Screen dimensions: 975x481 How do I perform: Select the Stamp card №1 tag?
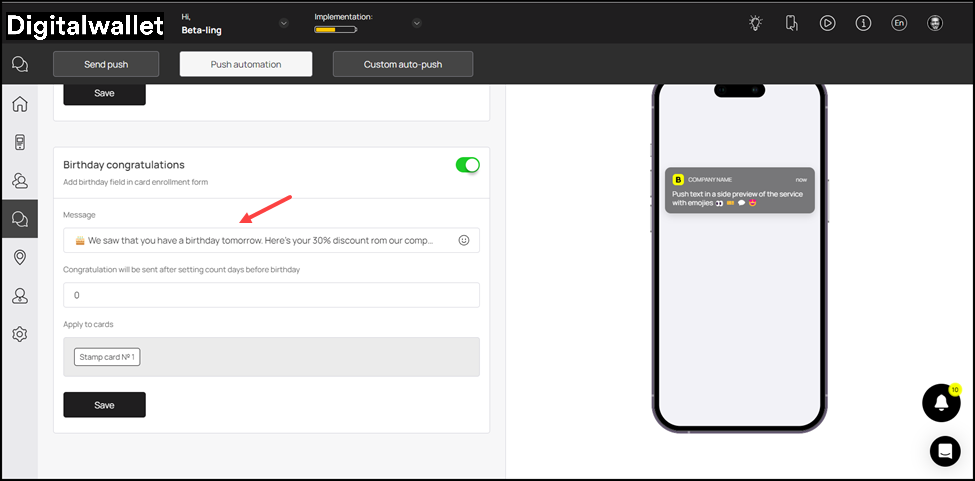[x=107, y=357]
